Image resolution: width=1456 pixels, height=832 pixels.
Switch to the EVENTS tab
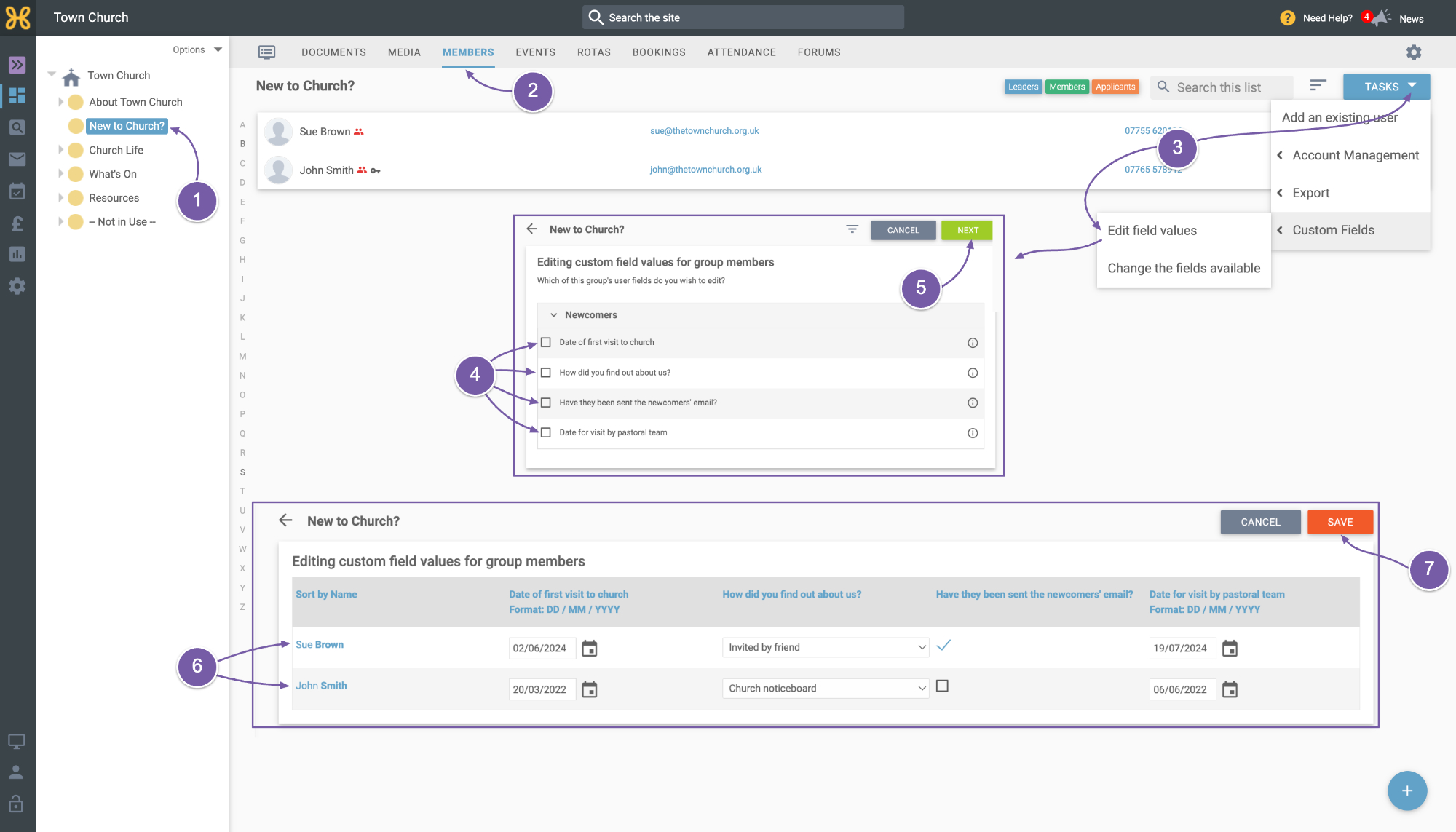535,52
